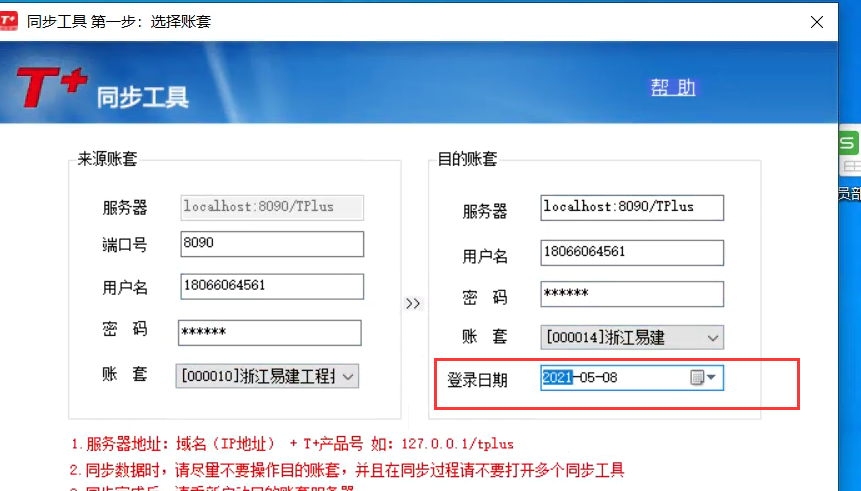The image size is (861, 491).
Task: Click the 来源账套 group label
Action: pos(107,159)
